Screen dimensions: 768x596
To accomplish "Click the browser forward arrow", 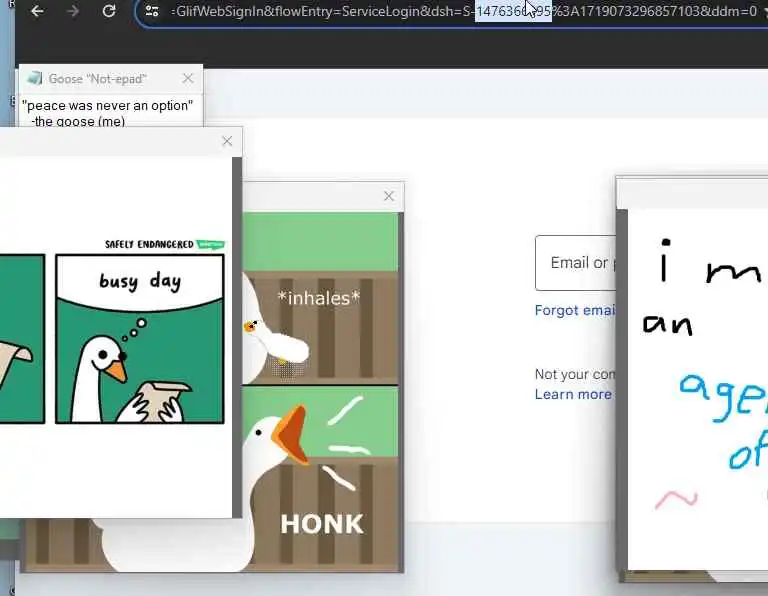I will tap(72, 11).
